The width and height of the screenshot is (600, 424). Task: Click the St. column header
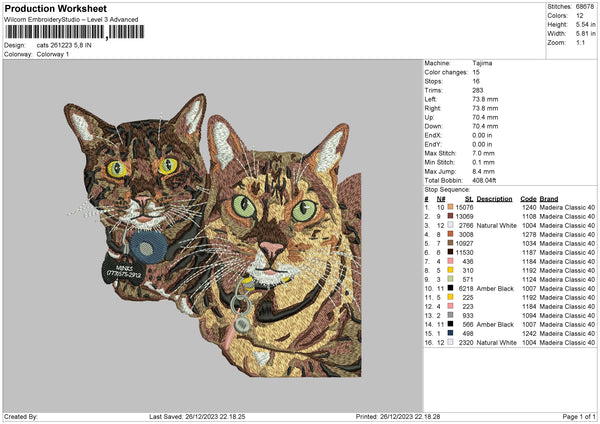[468, 198]
